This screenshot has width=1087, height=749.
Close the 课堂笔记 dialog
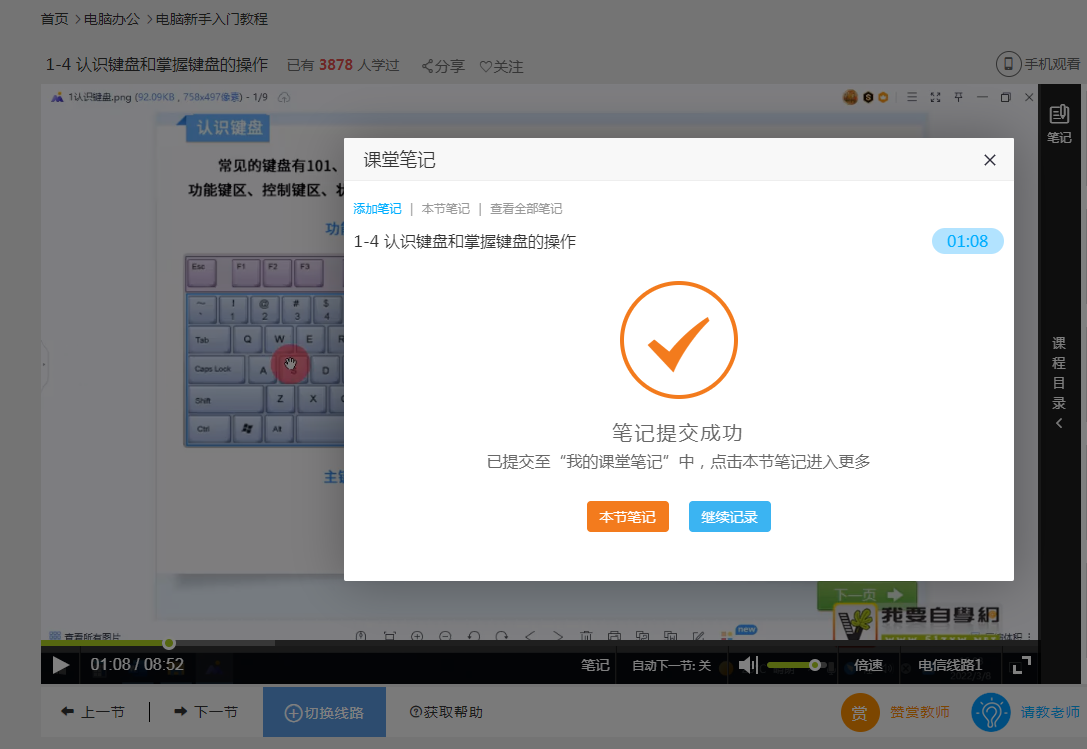tap(990, 160)
